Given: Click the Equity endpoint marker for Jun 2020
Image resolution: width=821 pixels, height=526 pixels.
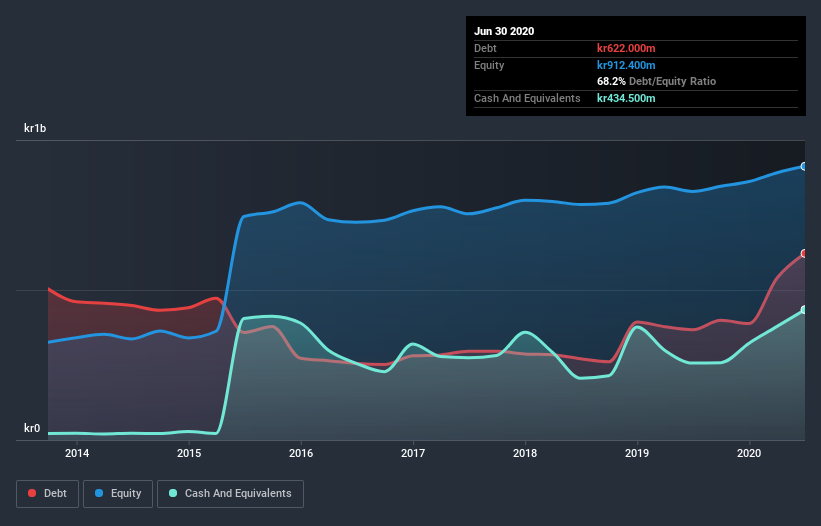Looking at the screenshot, I should pyautogui.click(x=804, y=166).
